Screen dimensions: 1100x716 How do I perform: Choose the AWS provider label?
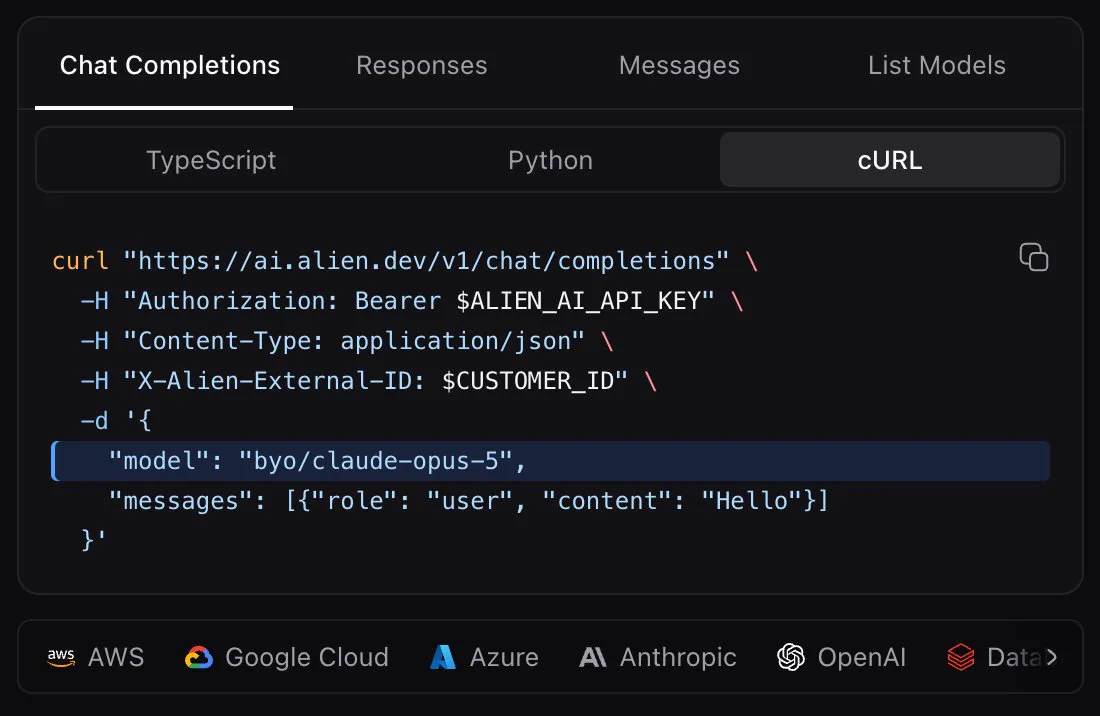click(116, 657)
